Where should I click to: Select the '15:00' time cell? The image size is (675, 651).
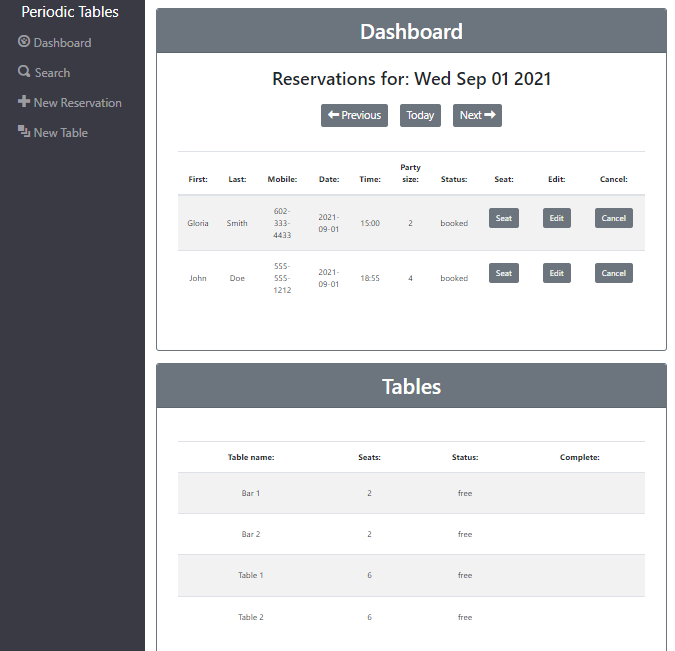[x=370, y=223]
